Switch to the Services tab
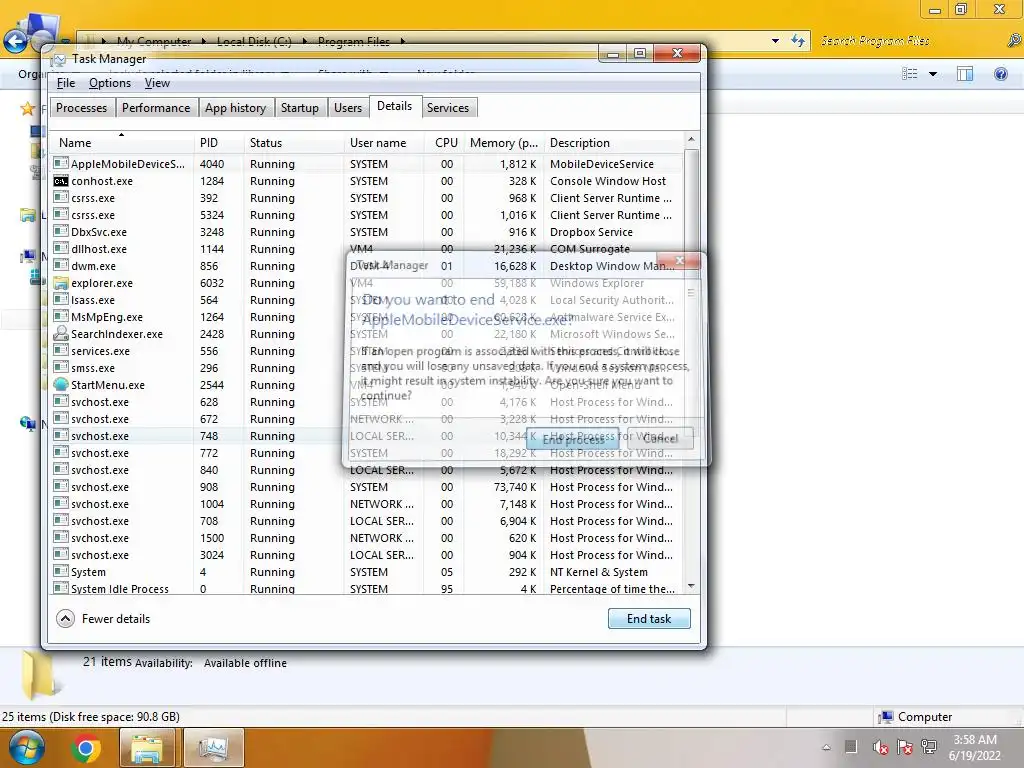Viewport: 1024px width, 768px height. pyautogui.click(x=448, y=108)
